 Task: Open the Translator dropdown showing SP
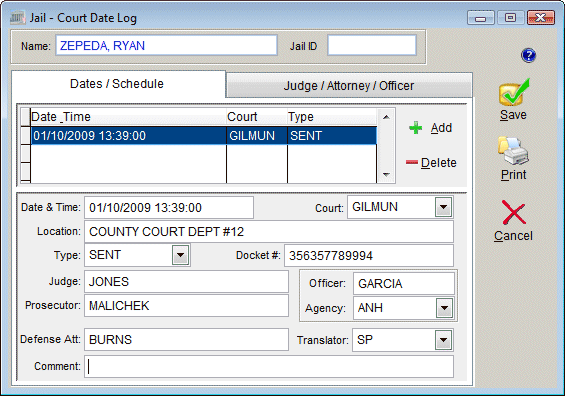click(x=443, y=340)
